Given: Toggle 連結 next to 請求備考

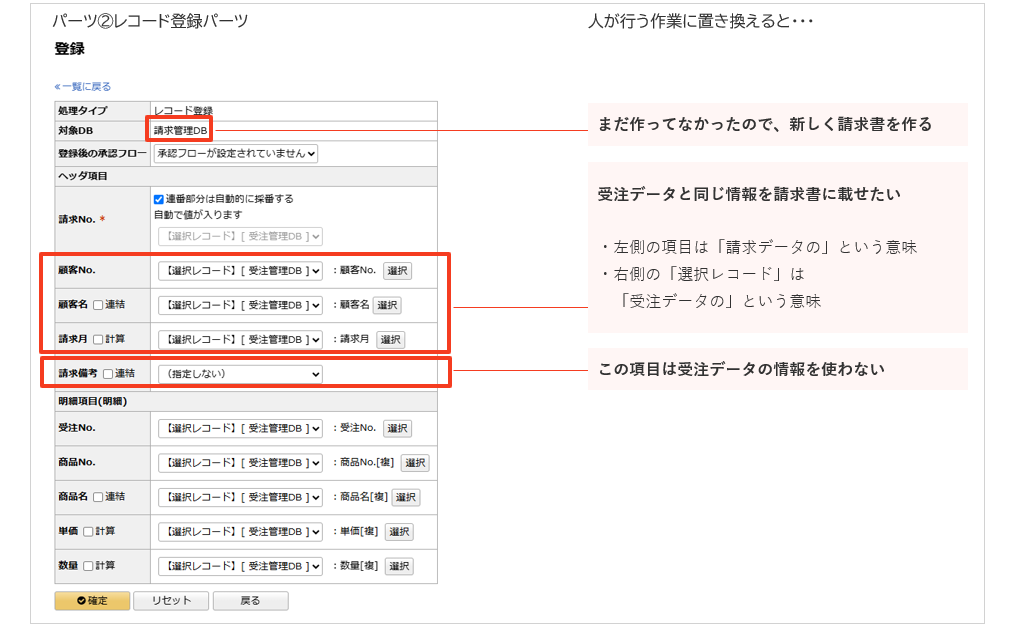Looking at the screenshot, I should 107,372.
